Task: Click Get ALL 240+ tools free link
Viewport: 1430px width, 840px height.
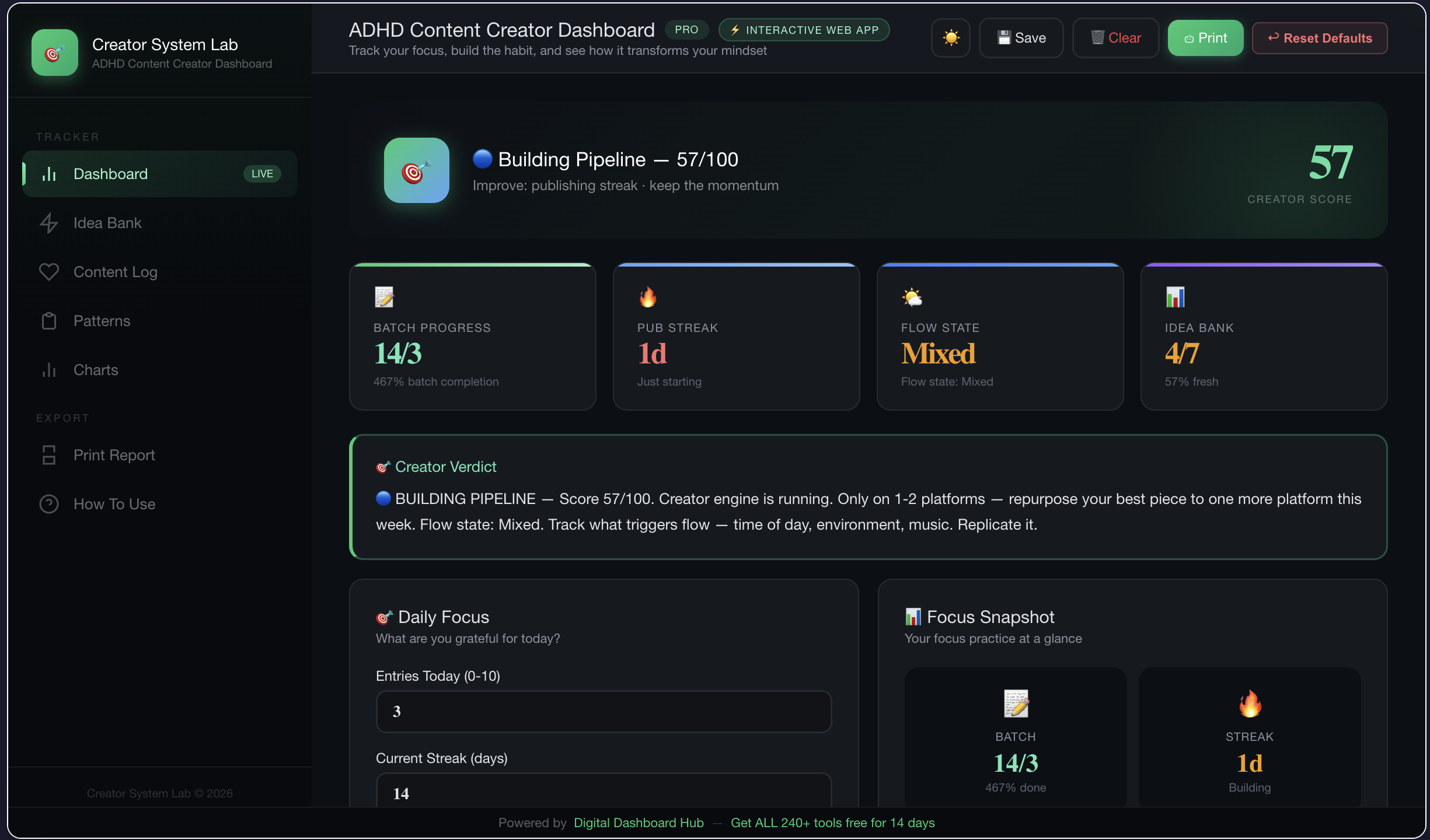Action: point(832,822)
